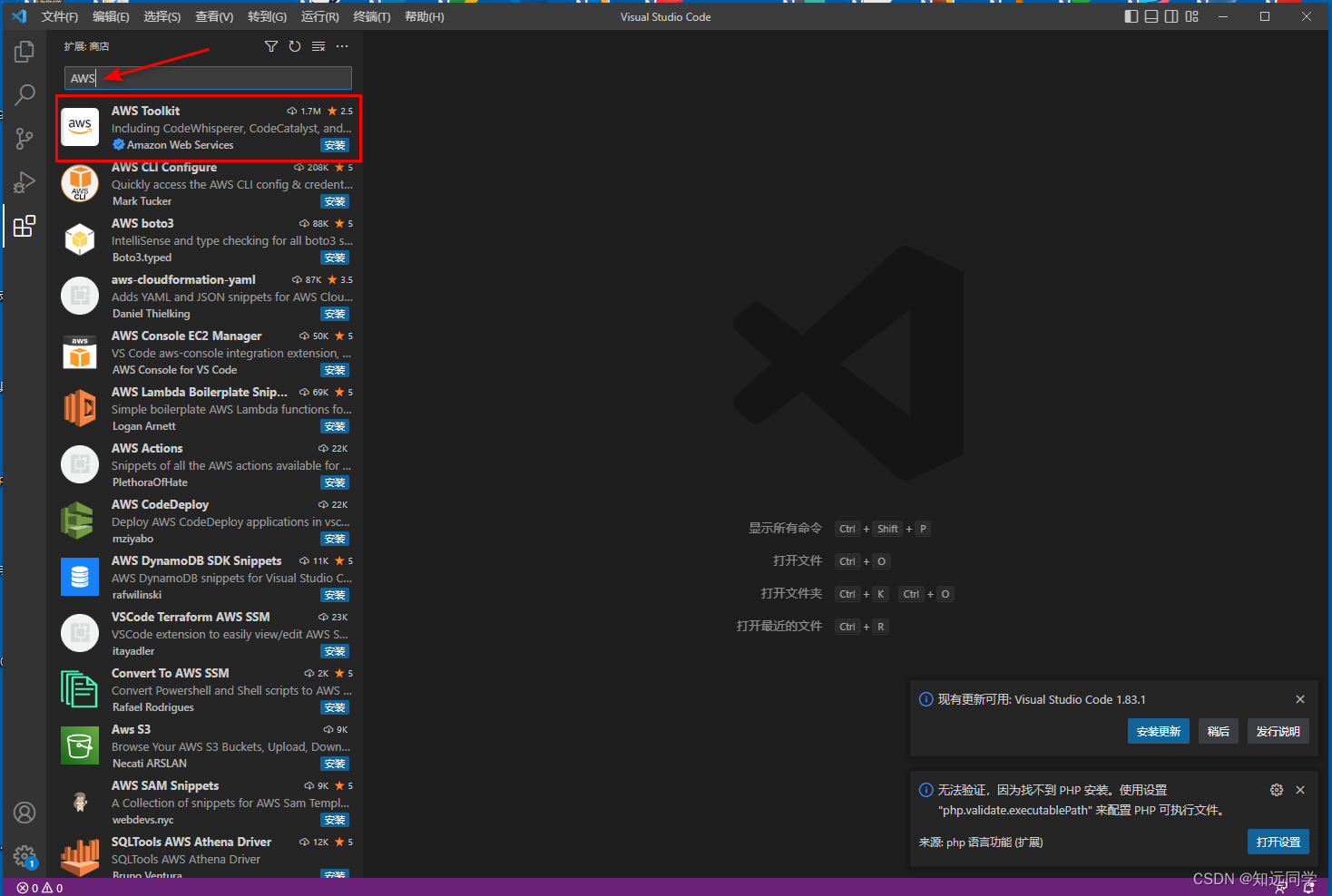Screen dimensions: 1332x896
Task: Open 帮助(H) menu
Action: (425, 16)
